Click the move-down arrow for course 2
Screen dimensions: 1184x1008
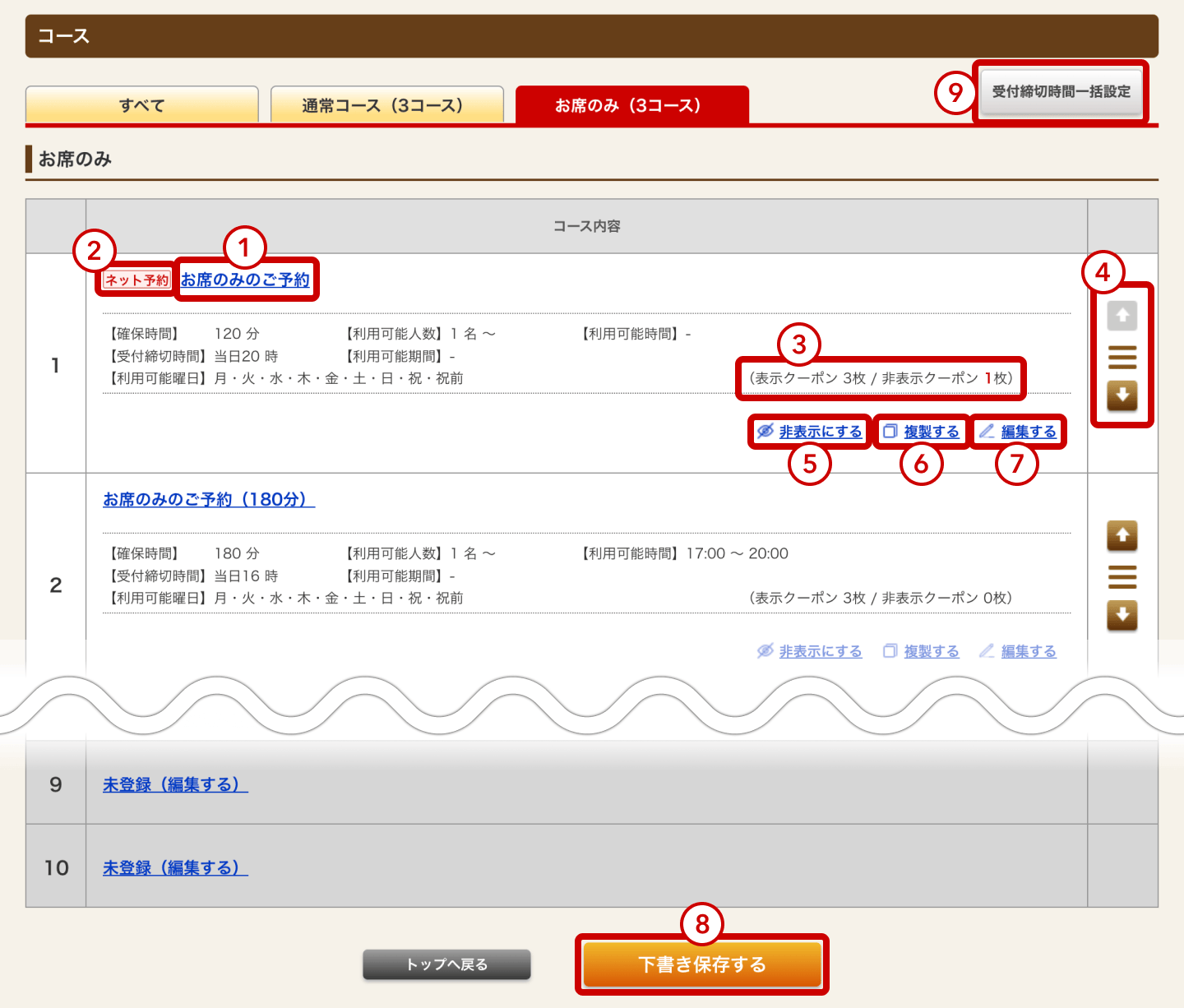tap(1122, 615)
